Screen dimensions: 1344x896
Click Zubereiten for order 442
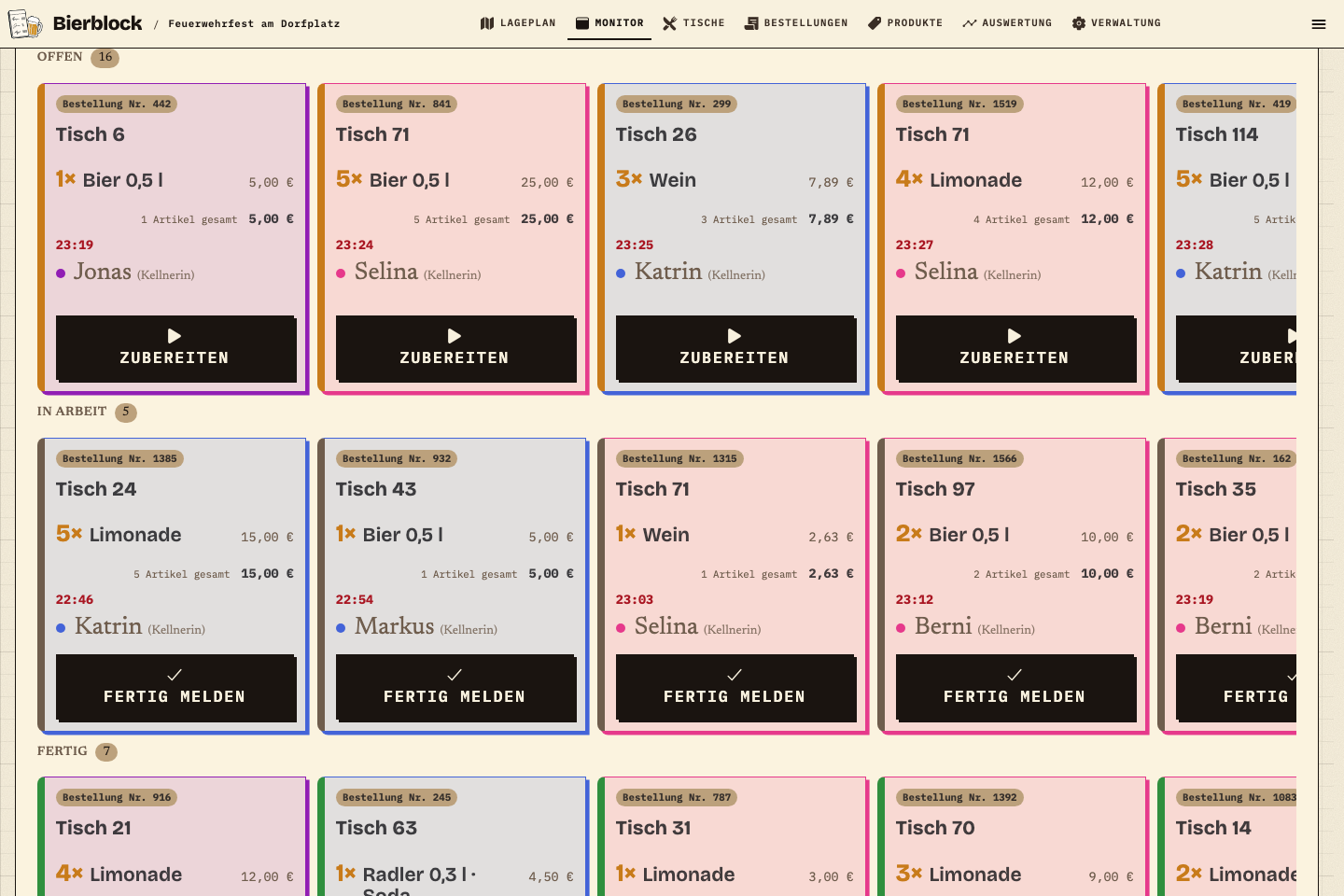(175, 348)
